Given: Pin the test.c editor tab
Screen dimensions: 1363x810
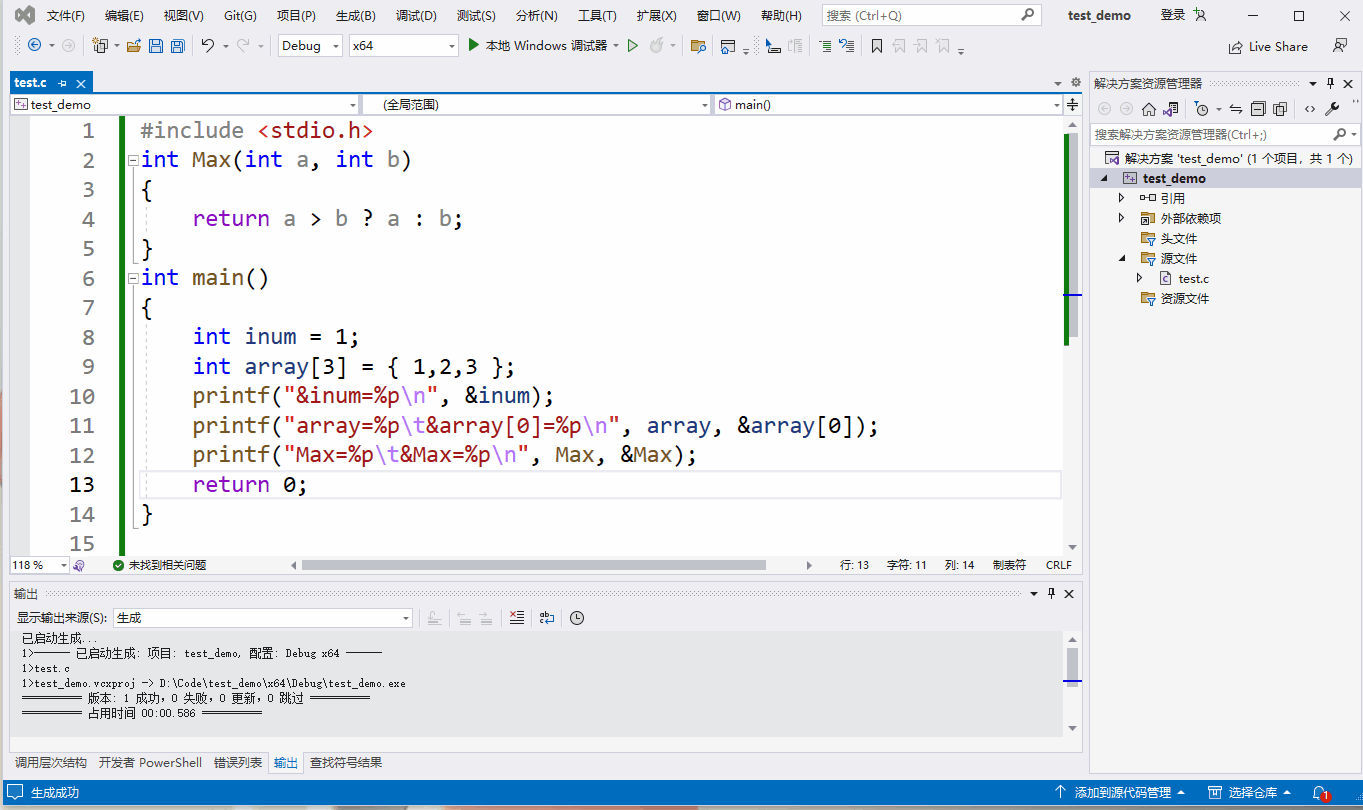Looking at the screenshot, I should pyautogui.click(x=62, y=83).
